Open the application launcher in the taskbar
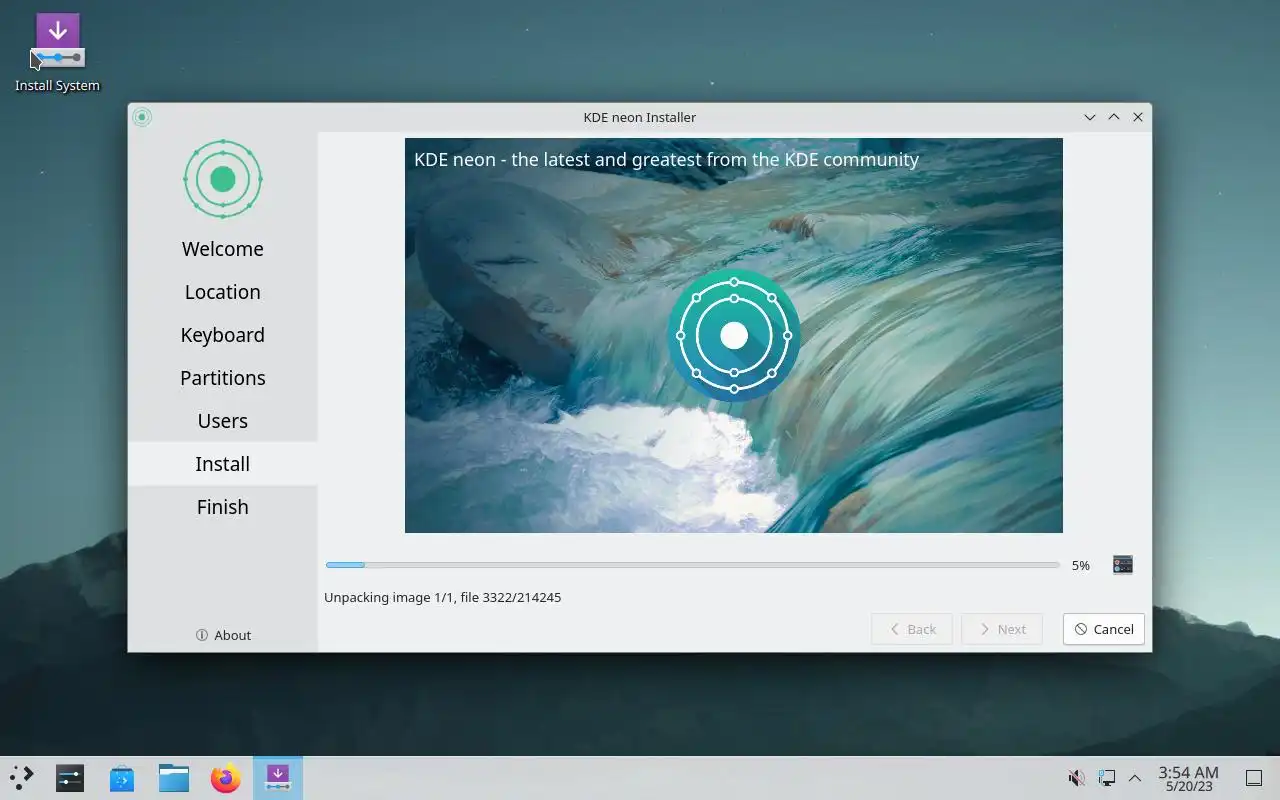The image size is (1280, 800). point(21,778)
